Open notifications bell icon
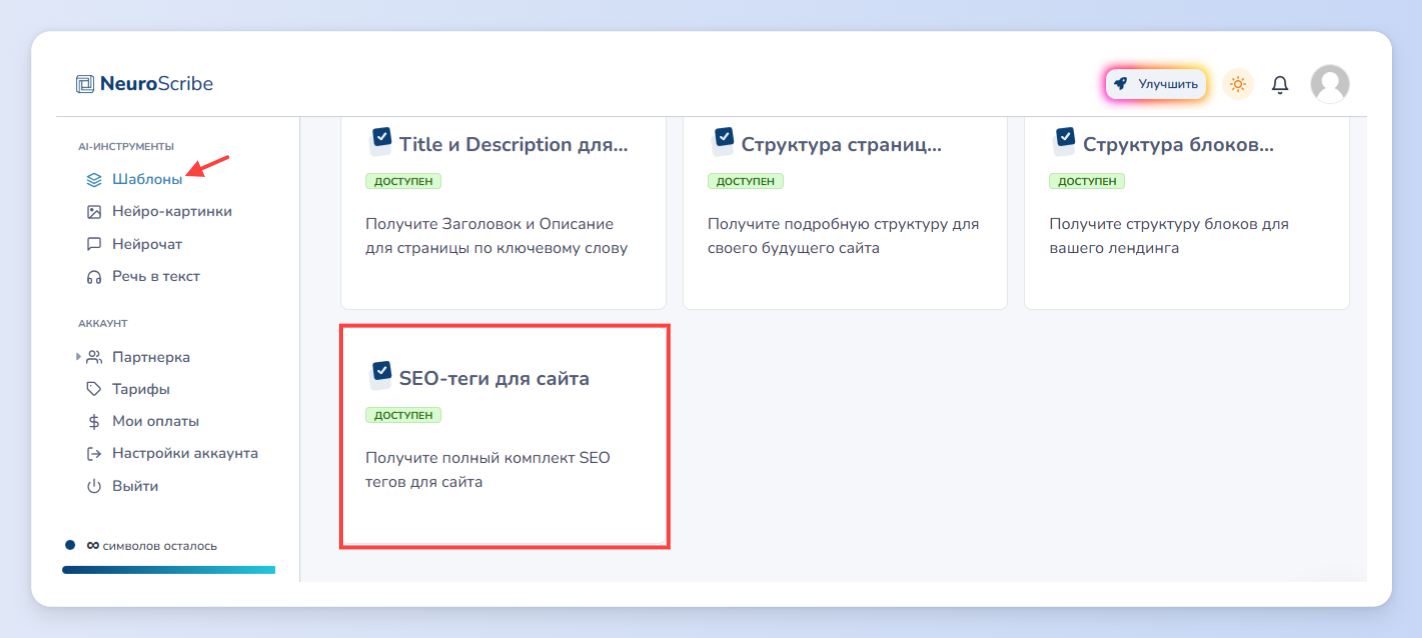This screenshot has width=1422, height=638. coord(1280,85)
